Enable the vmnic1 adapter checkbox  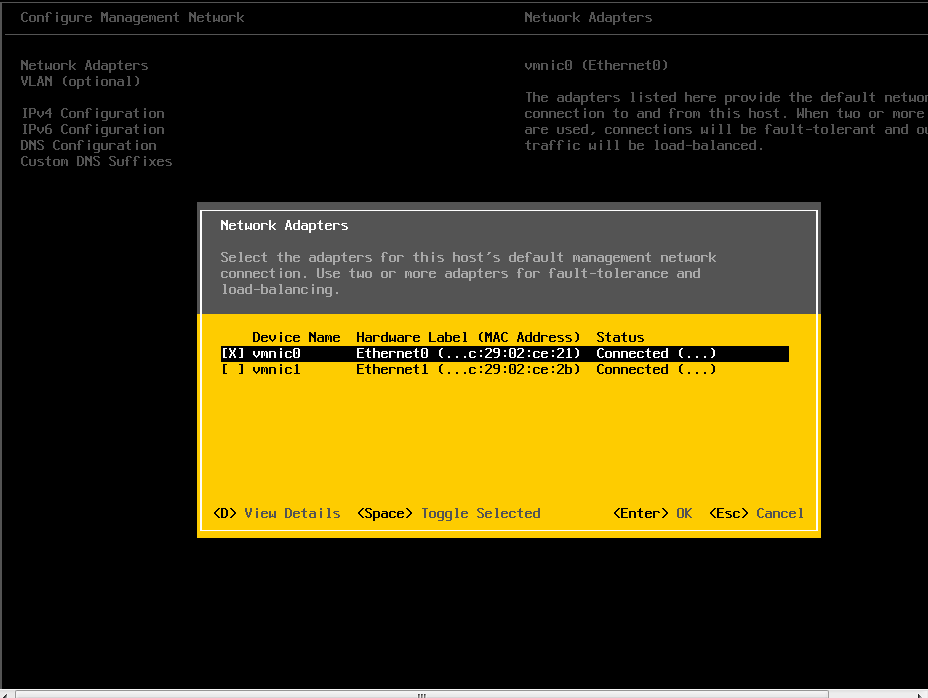[232, 369]
